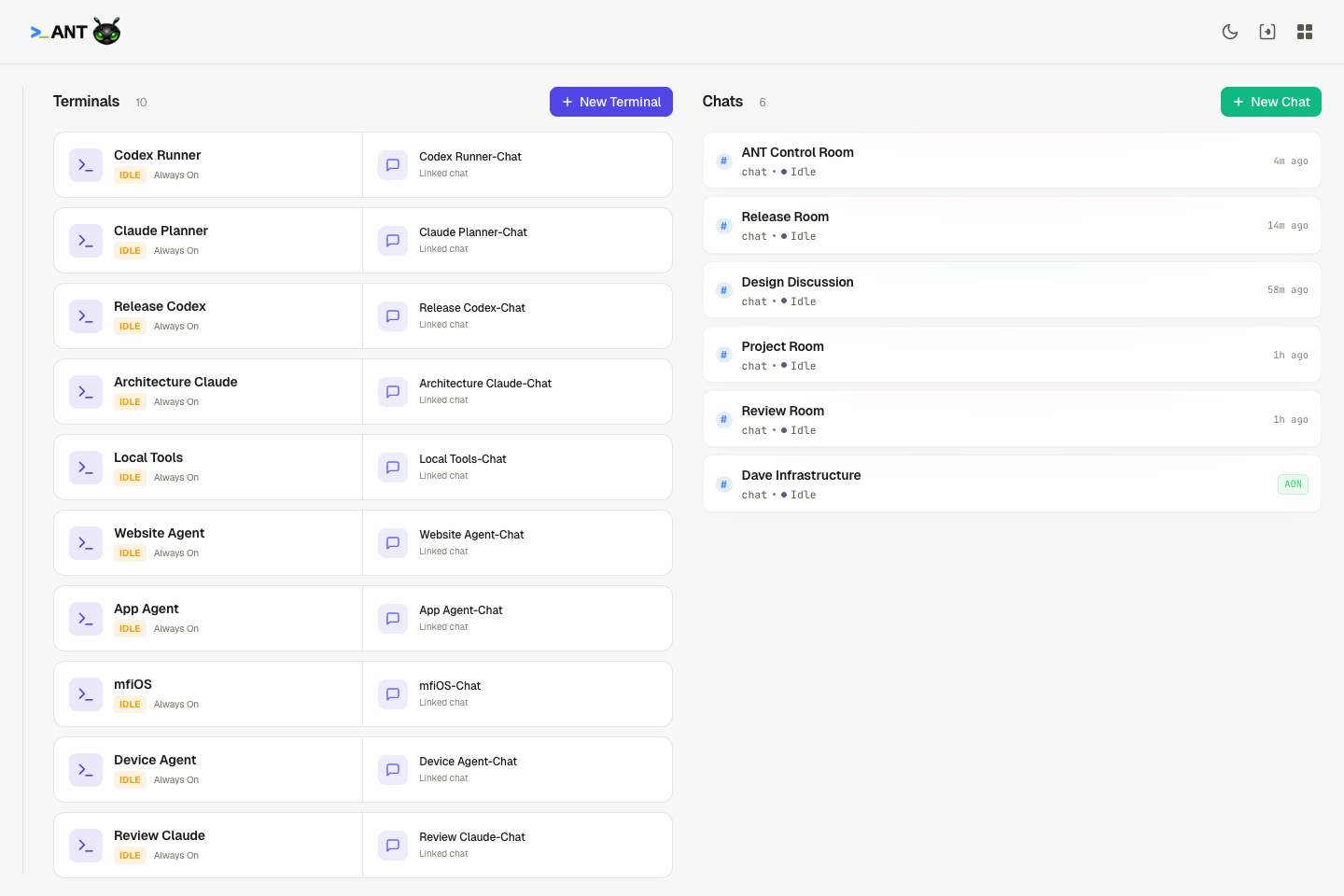Start a new chat with New Chat button
The height and width of the screenshot is (896, 1344).
click(1270, 101)
